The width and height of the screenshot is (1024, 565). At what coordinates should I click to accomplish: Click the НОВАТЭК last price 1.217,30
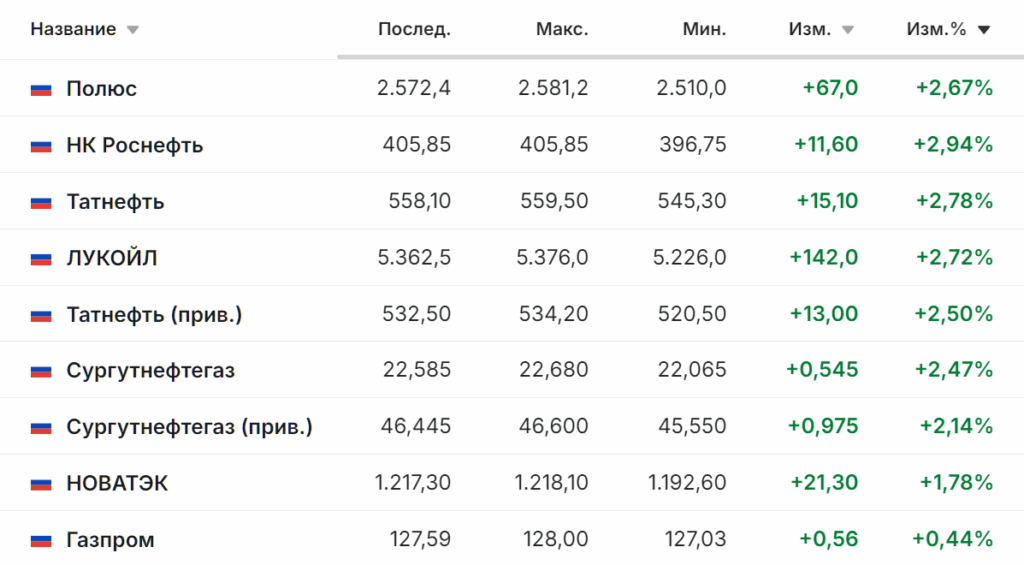tap(413, 483)
